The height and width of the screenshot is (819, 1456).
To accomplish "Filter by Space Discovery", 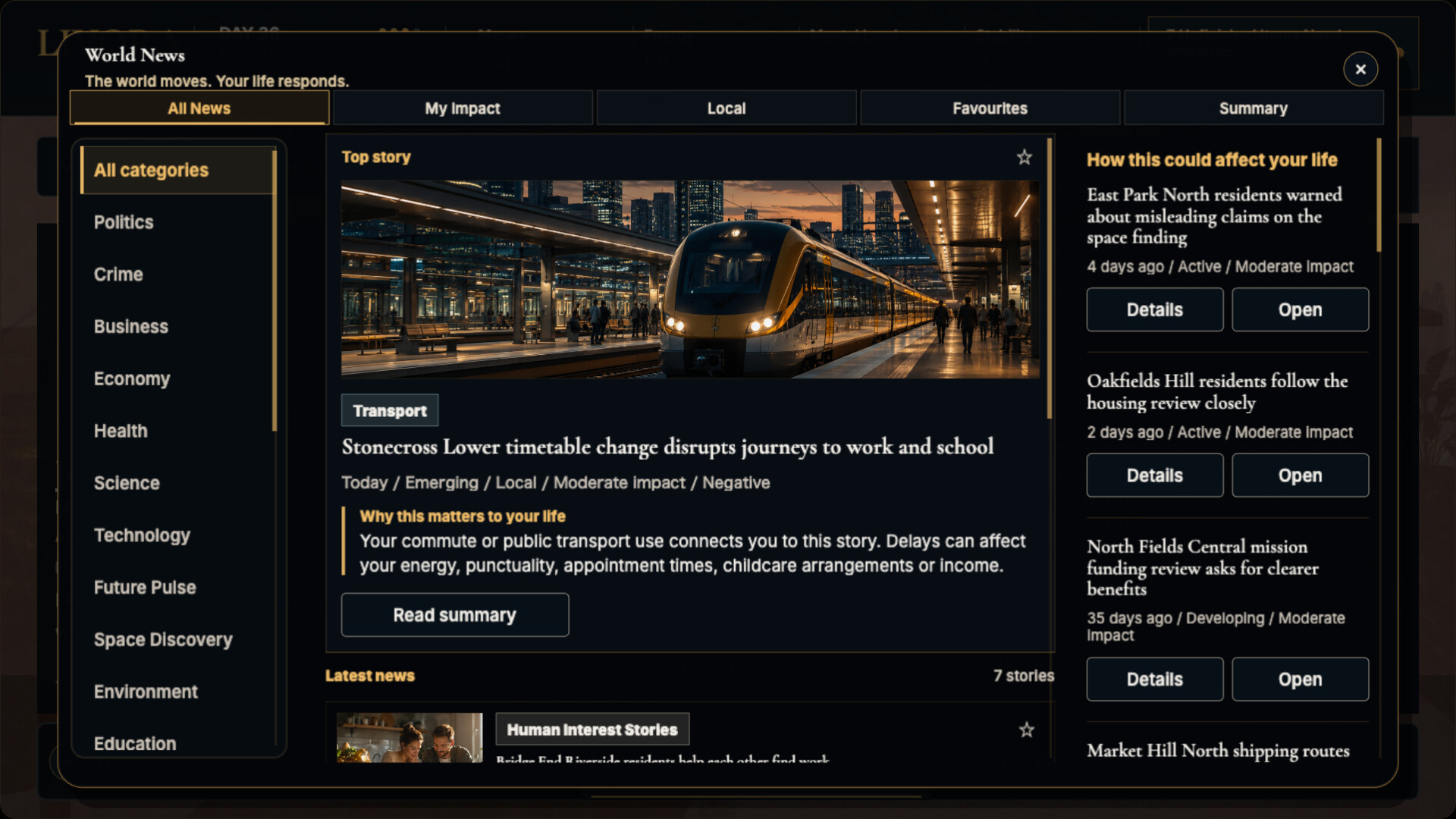I will (x=177, y=640).
